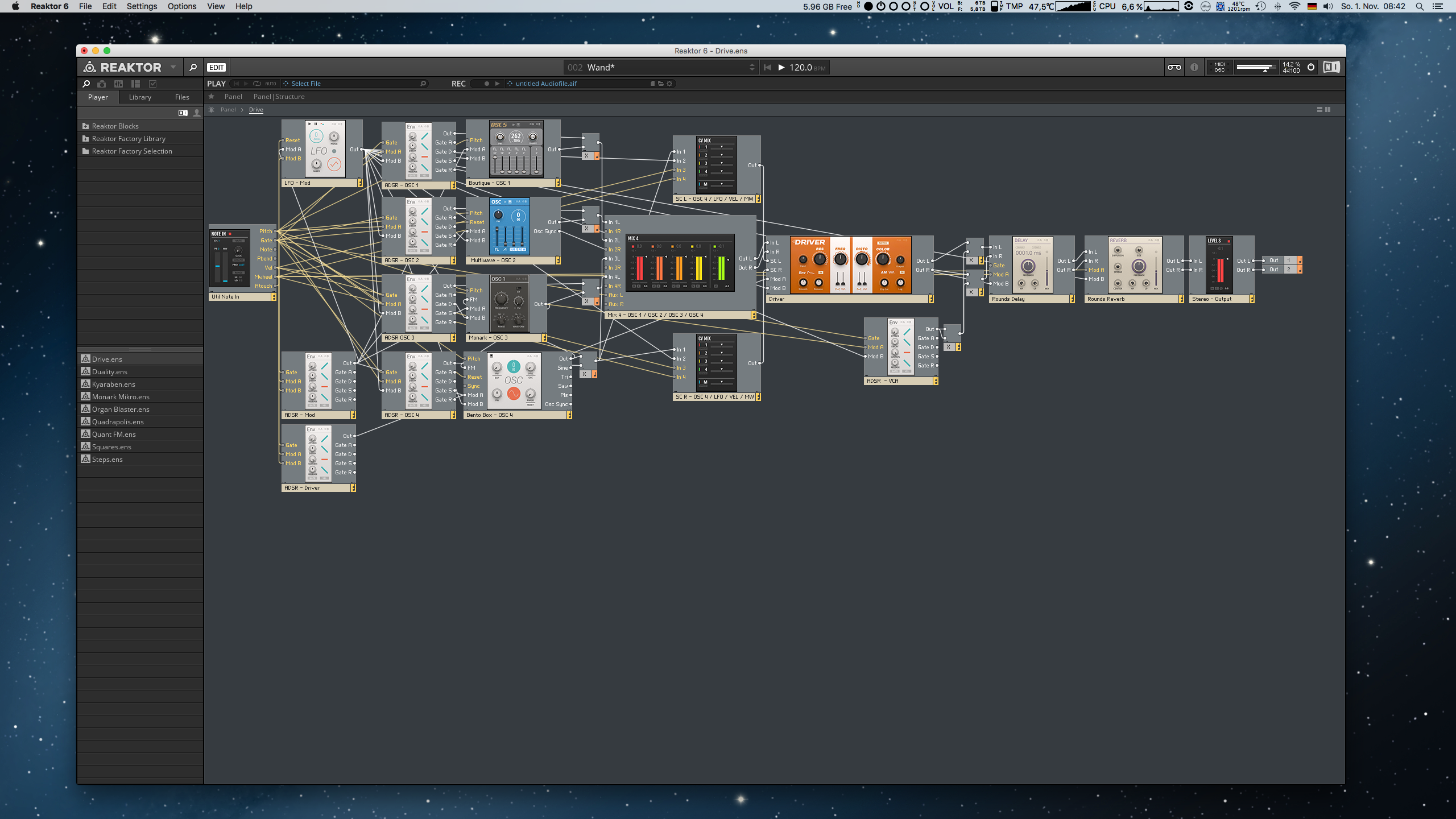Reset transport with the skip-to-start button
This screenshot has height=819, width=1456.
767,67
